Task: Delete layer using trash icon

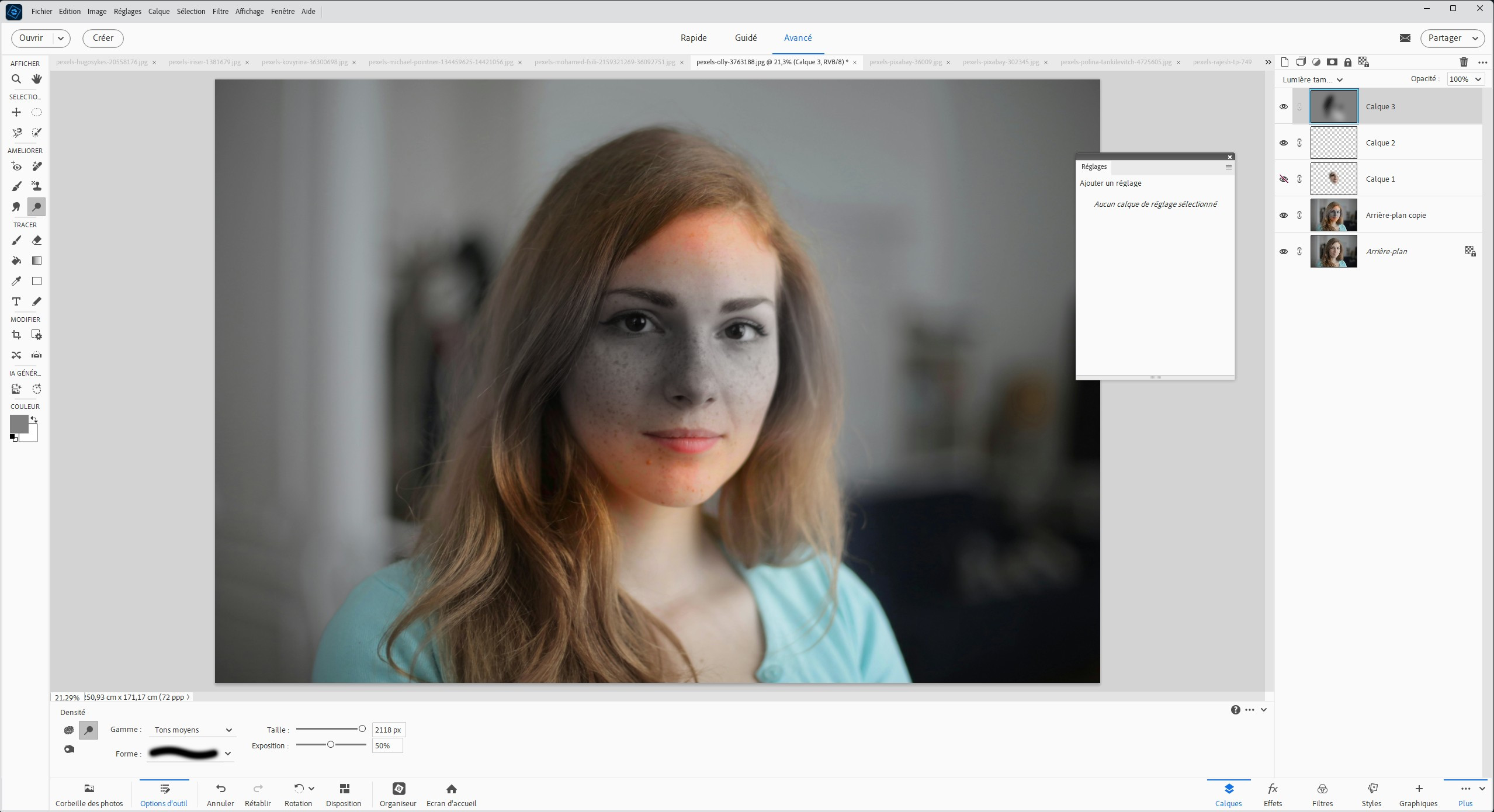Action: point(1463,62)
